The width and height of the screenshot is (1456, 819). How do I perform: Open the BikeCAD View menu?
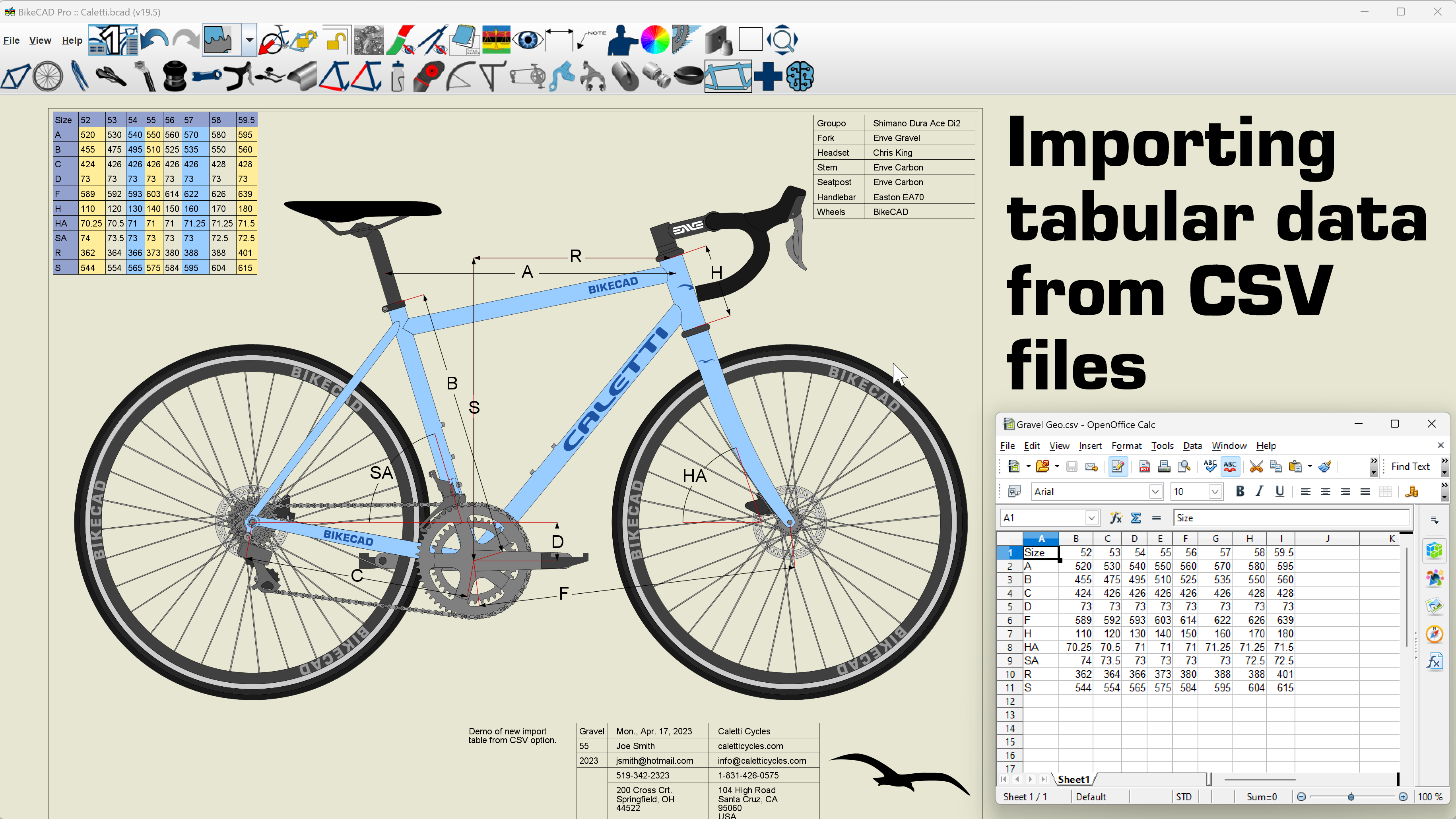[x=40, y=41]
